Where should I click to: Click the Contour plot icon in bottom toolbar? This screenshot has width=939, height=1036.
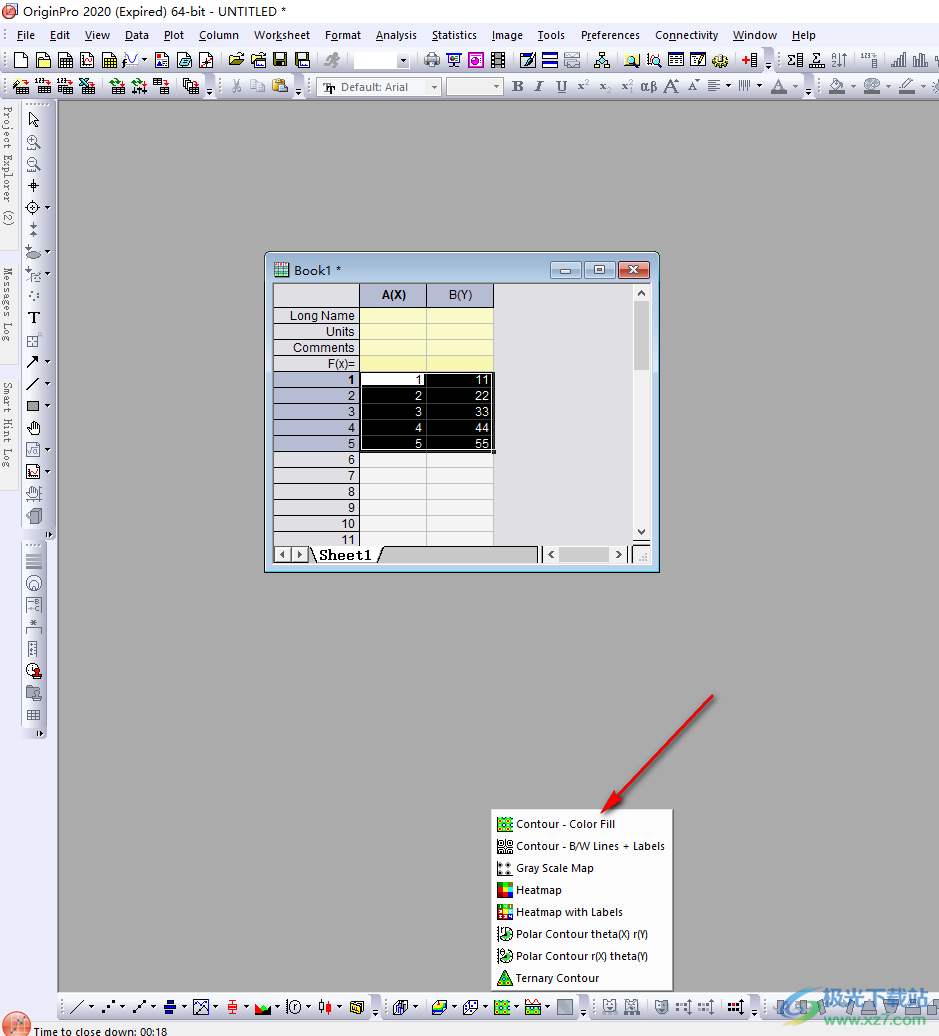coord(502,1007)
